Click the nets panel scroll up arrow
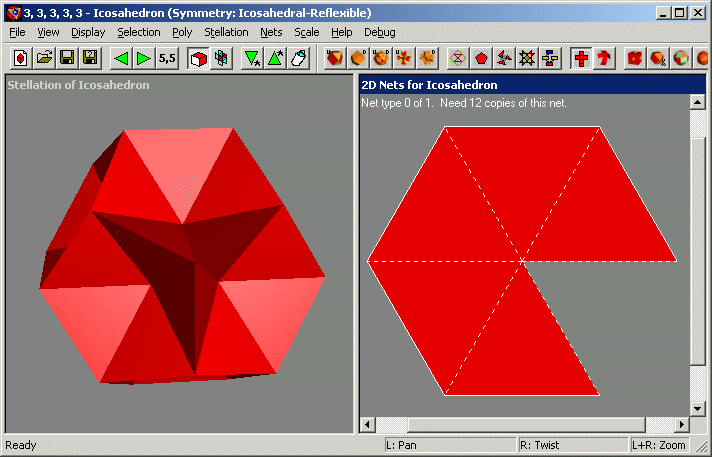This screenshot has width=712, height=457. point(697,102)
